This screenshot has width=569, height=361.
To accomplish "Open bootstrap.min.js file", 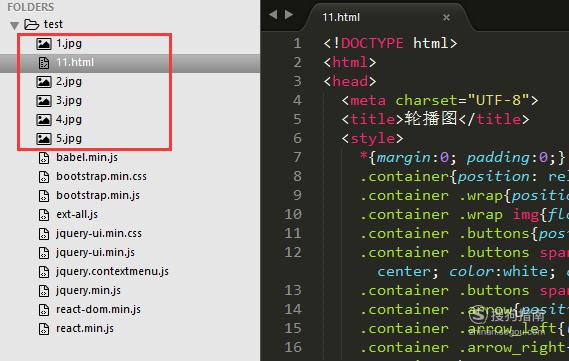I will tap(98, 195).
